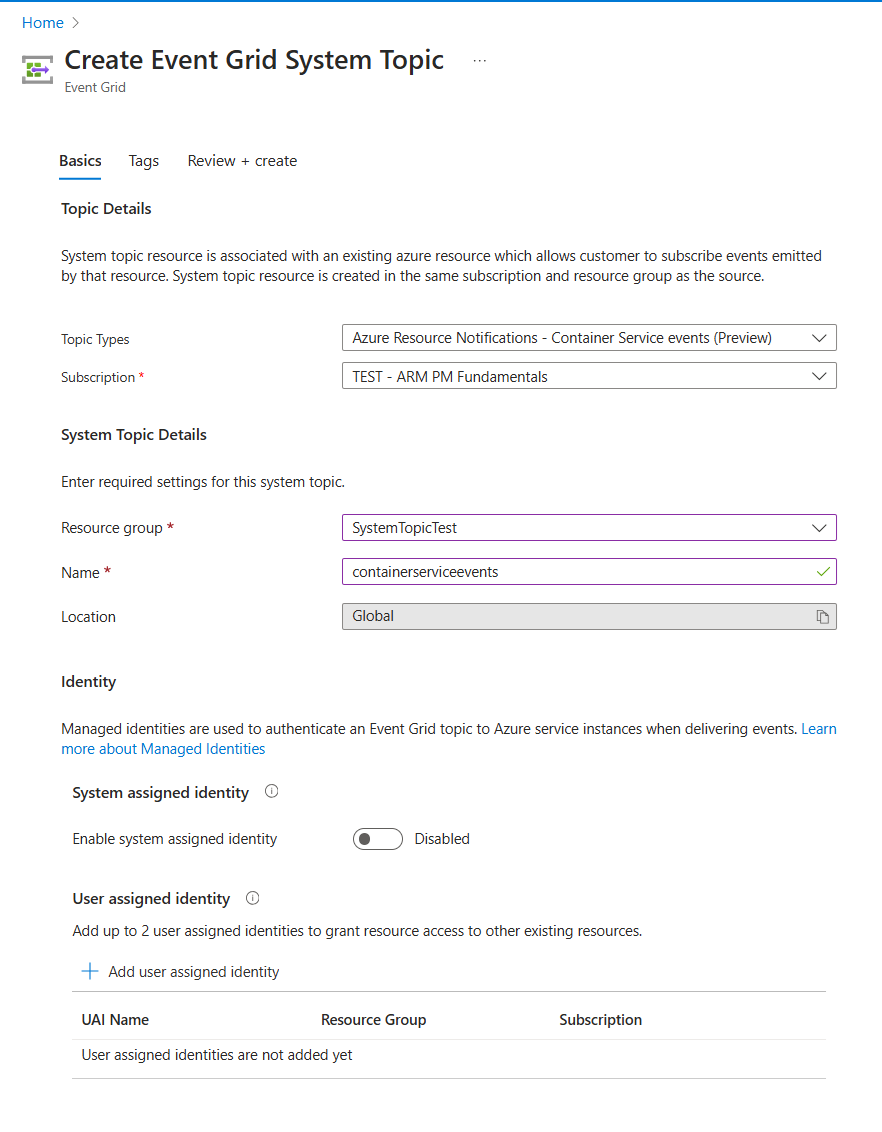Click the Name input field
Image resolution: width=882 pixels, height=1132 pixels.
[575, 572]
